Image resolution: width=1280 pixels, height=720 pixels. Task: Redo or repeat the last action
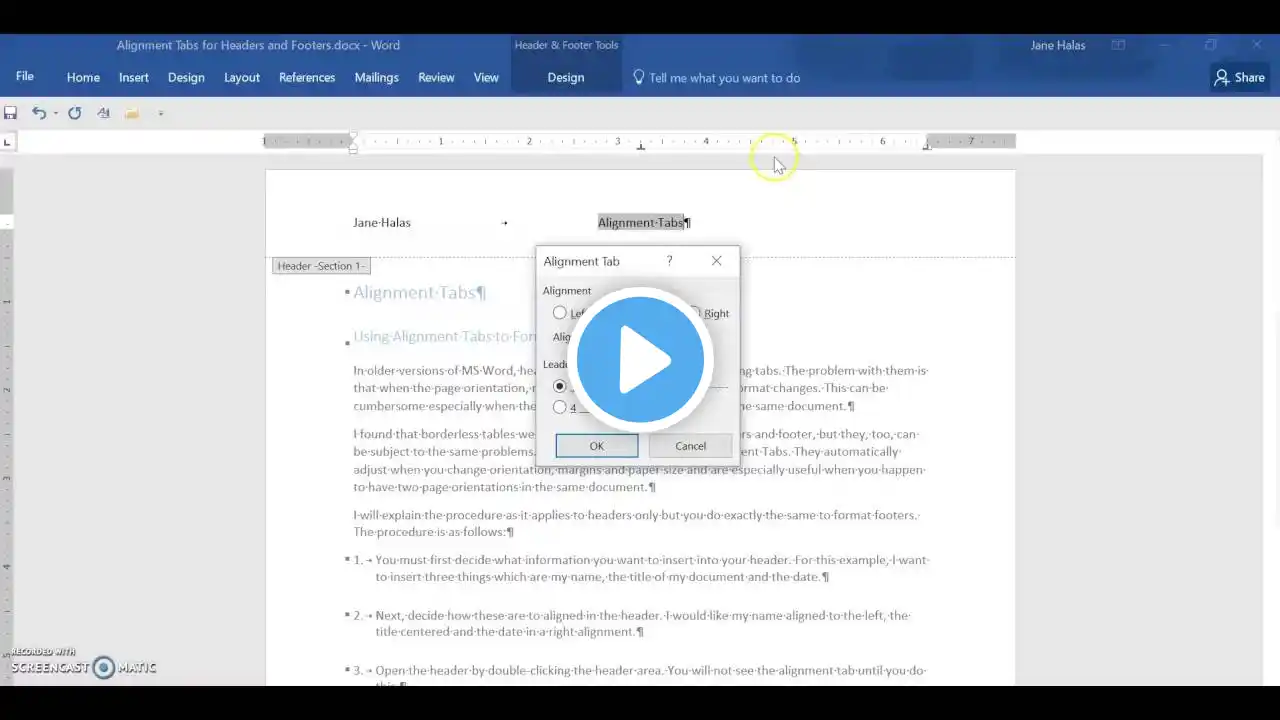[x=74, y=113]
